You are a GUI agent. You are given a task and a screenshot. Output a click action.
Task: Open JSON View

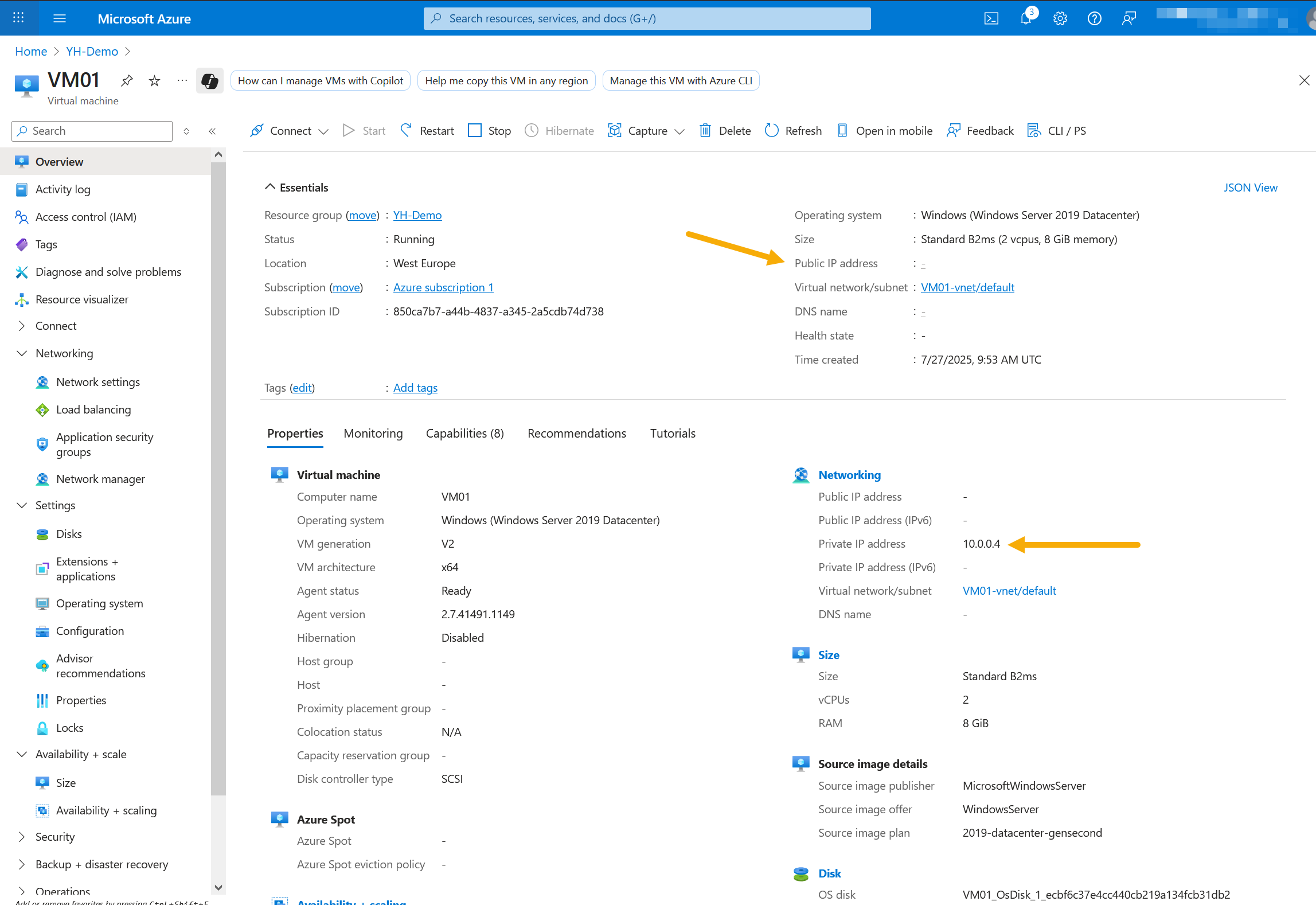[1251, 188]
